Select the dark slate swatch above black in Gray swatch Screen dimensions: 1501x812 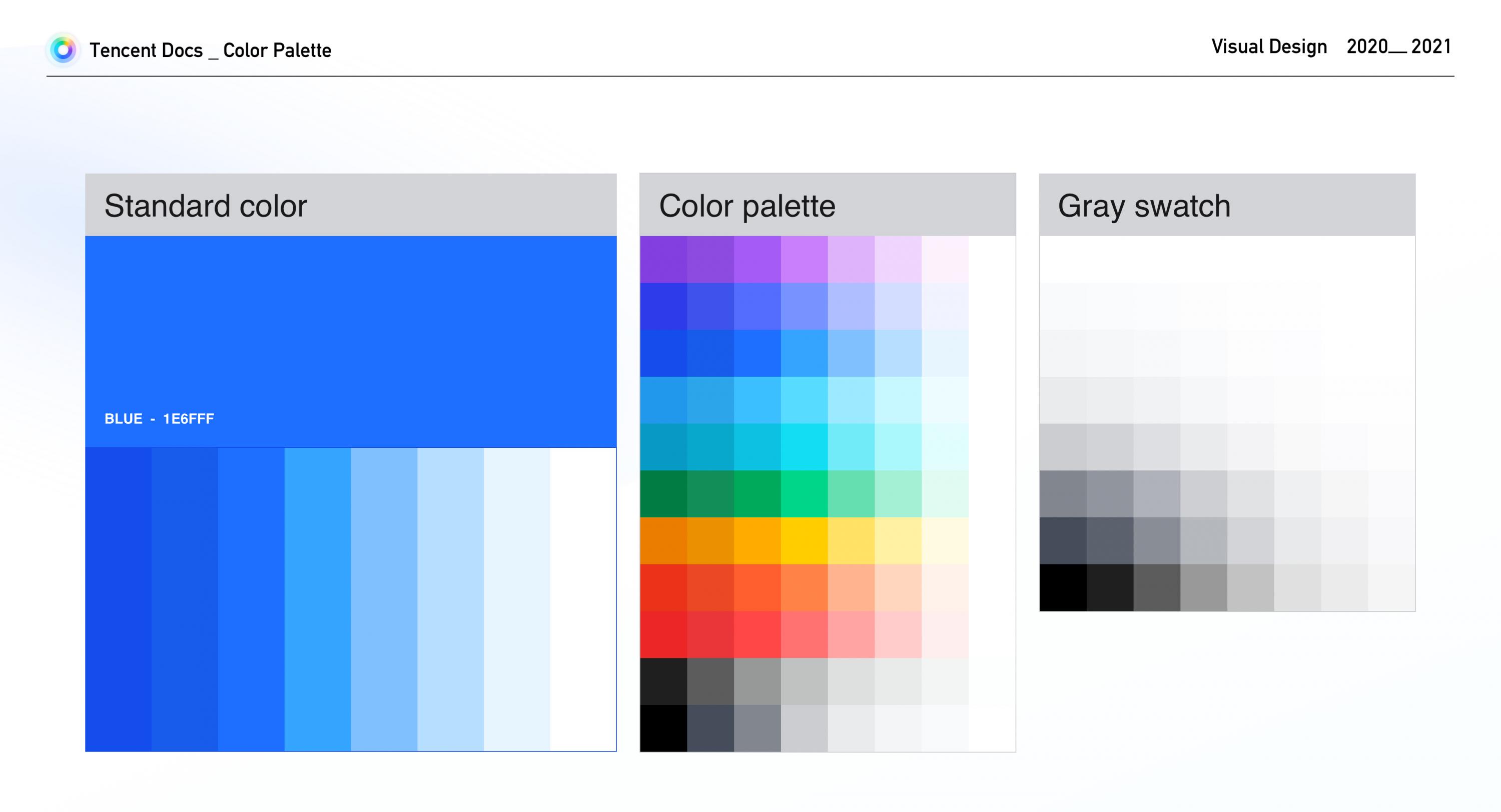coord(1063,540)
